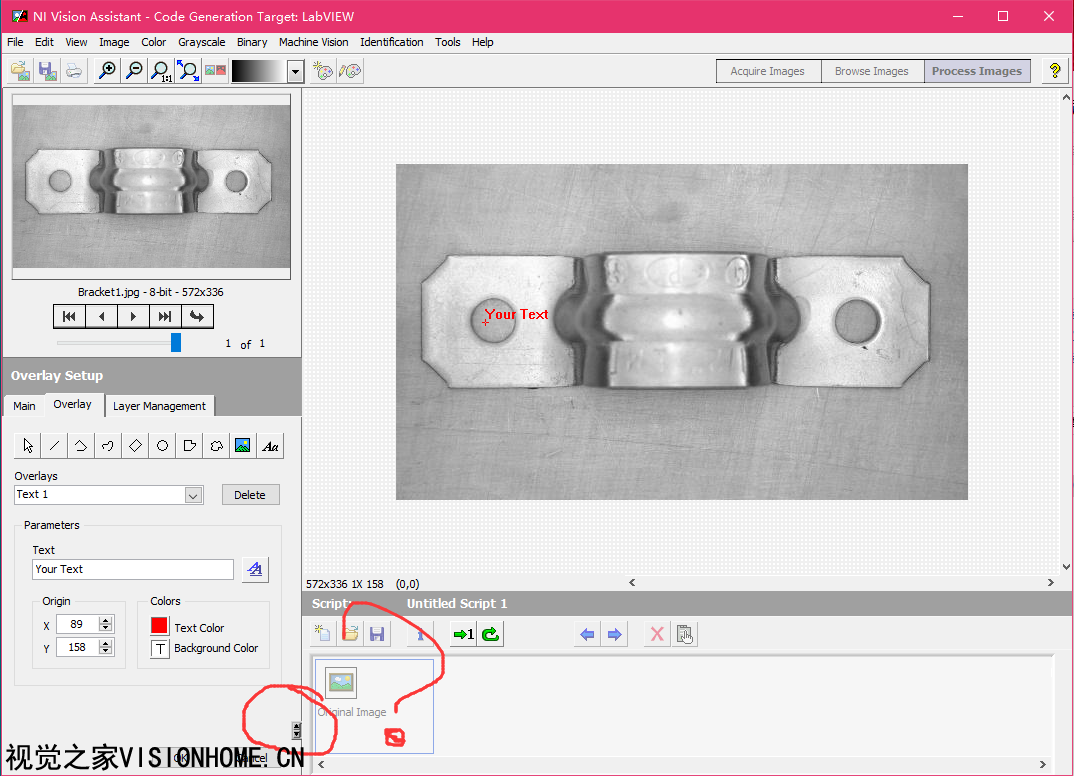
Task: Click the palette icon with the pencil
Action: pos(350,71)
